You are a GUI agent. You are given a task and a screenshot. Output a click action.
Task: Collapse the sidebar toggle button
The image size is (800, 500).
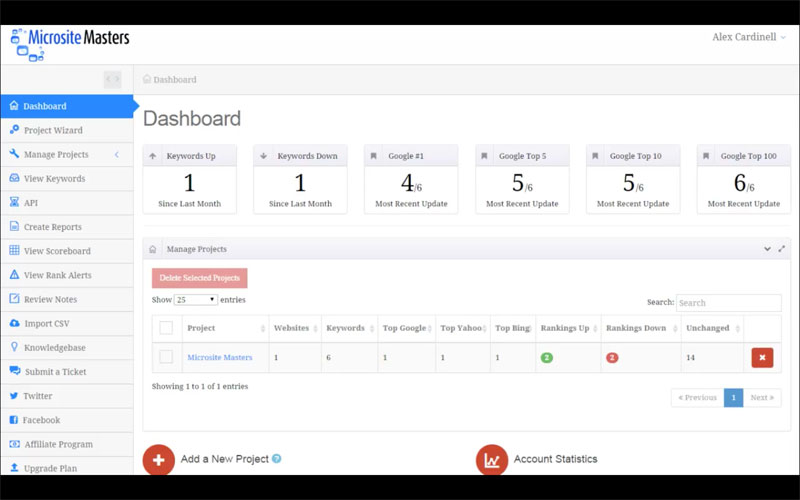pyautogui.click(x=112, y=79)
